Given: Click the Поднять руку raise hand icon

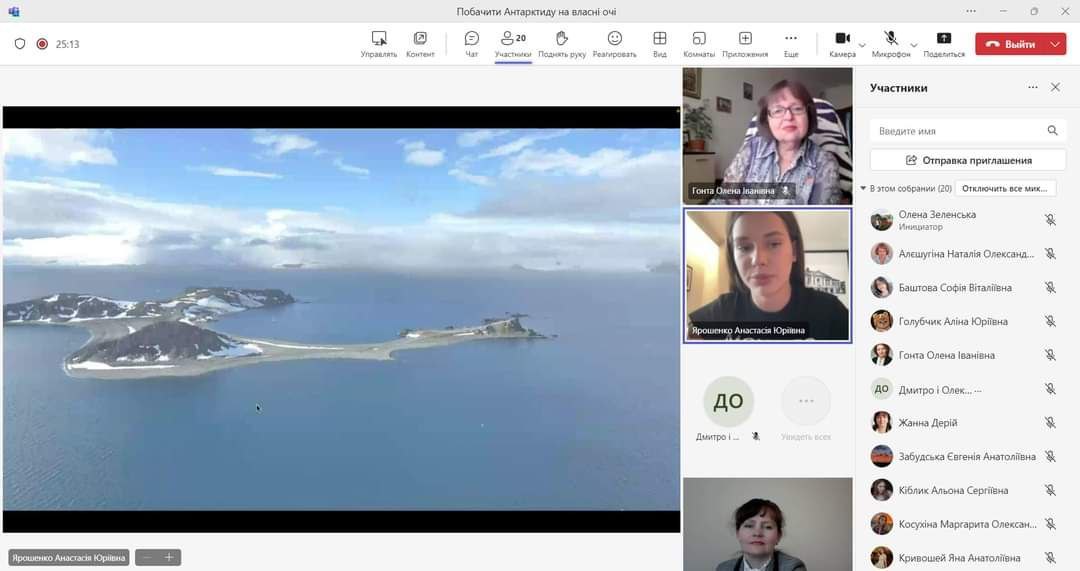Looking at the screenshot, I should click(x=562, y=39).
